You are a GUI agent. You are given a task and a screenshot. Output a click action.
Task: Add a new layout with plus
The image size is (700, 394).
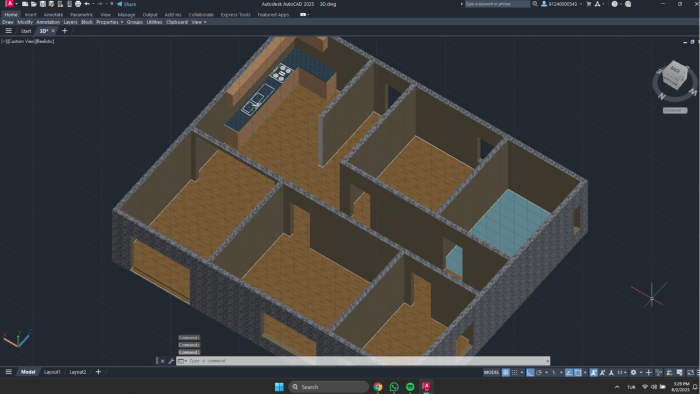(98, 372)
